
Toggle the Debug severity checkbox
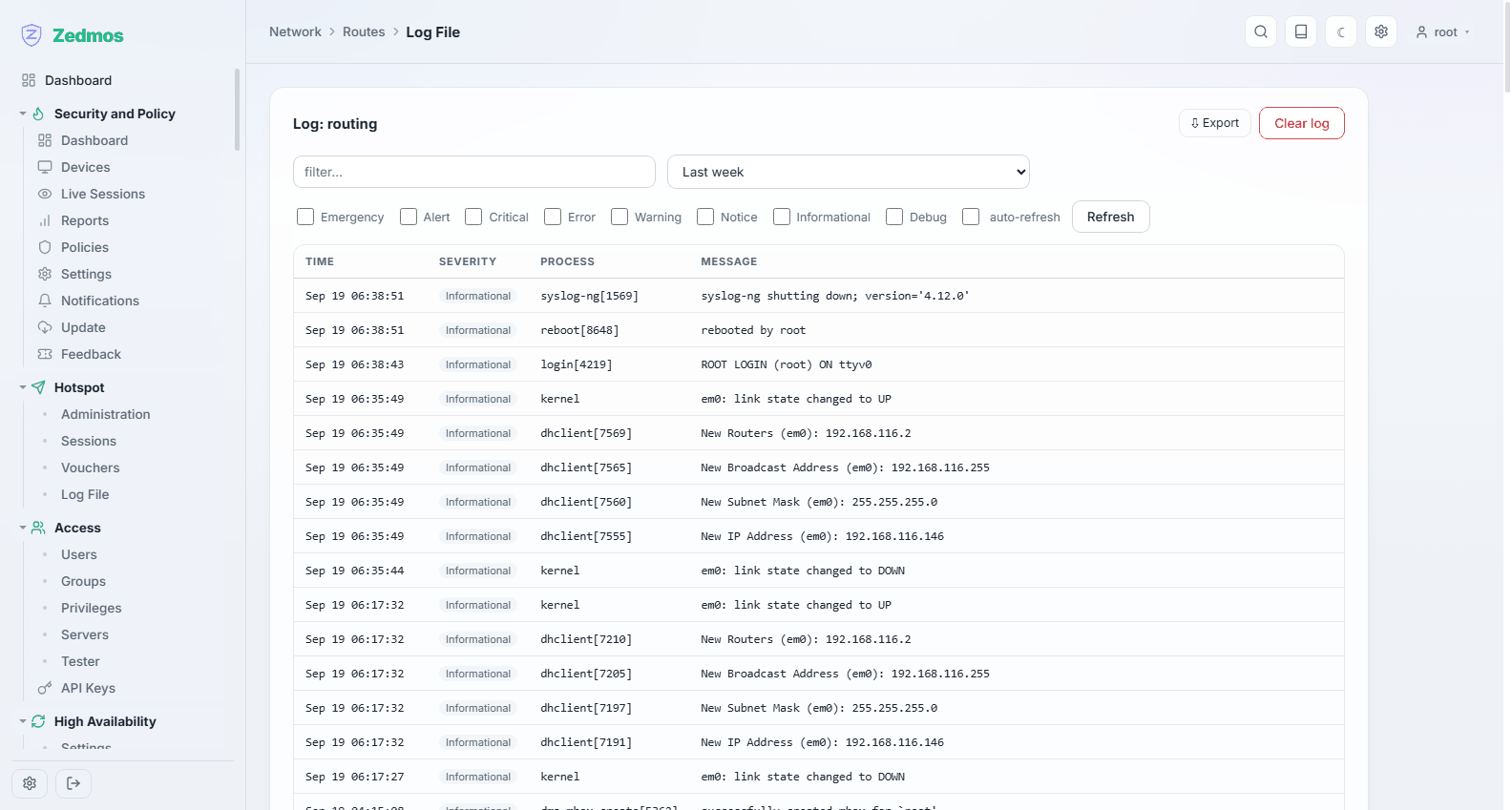tap(894, 217)
